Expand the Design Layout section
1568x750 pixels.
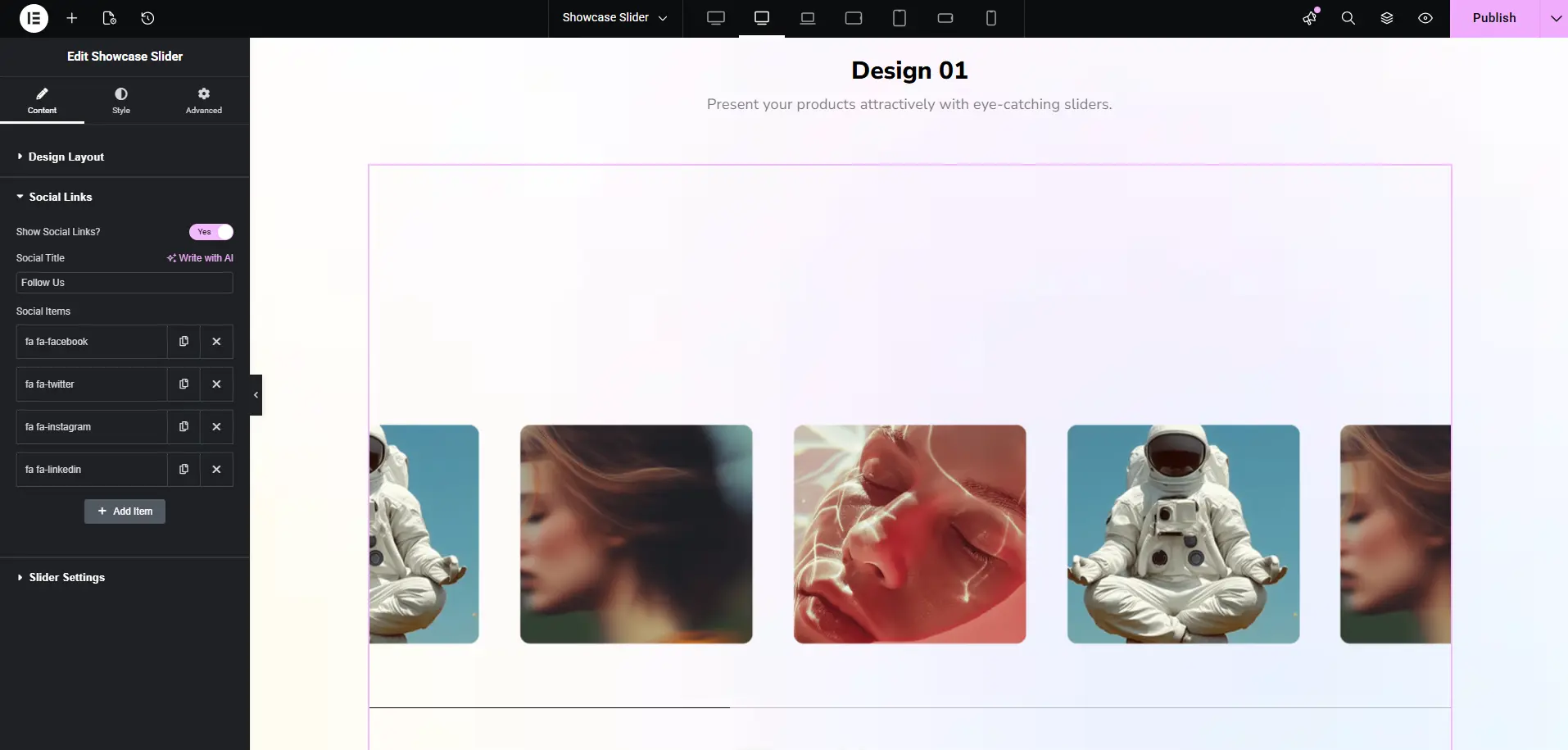66,157
